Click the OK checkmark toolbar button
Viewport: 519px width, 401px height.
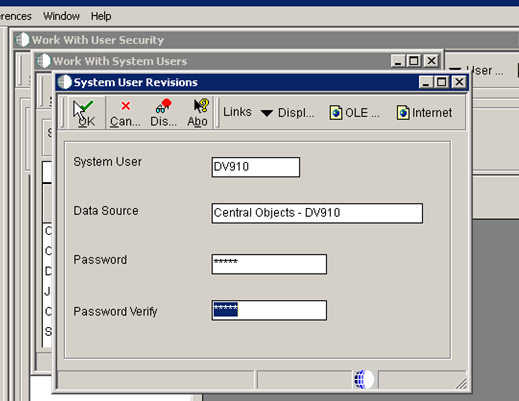tap(87, 113)
